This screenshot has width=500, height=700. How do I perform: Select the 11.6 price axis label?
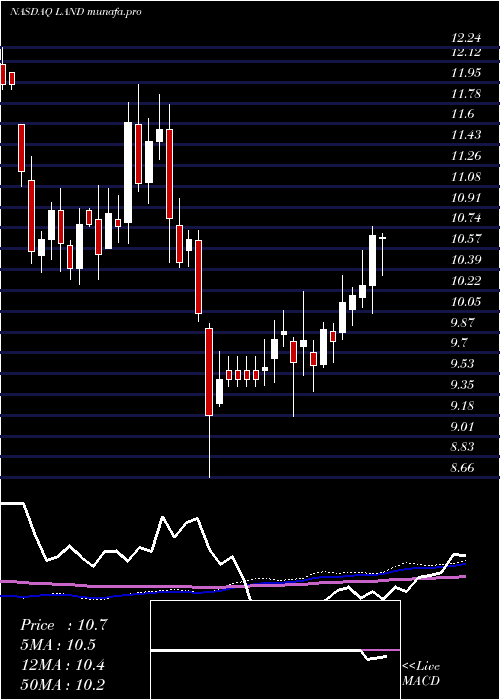pyautogui.click(x=462, y=114)
